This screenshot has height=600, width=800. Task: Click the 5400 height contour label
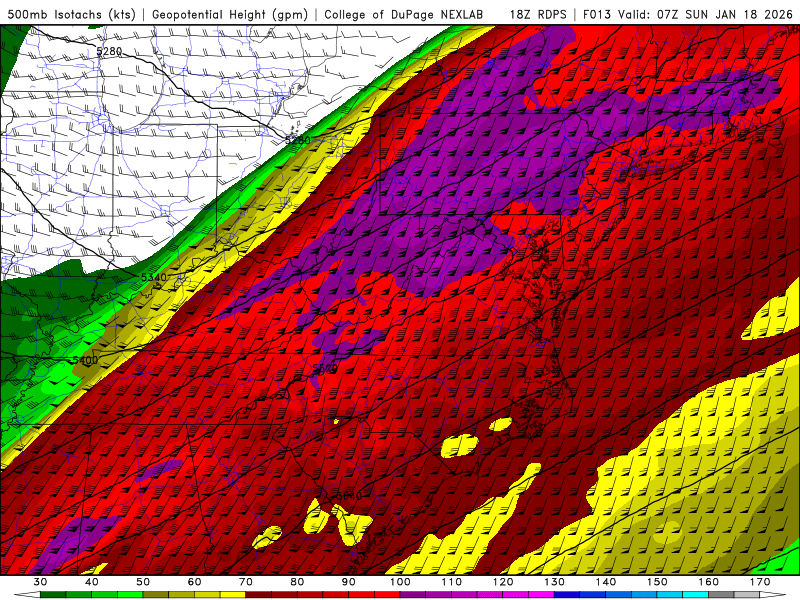(85, 360)
